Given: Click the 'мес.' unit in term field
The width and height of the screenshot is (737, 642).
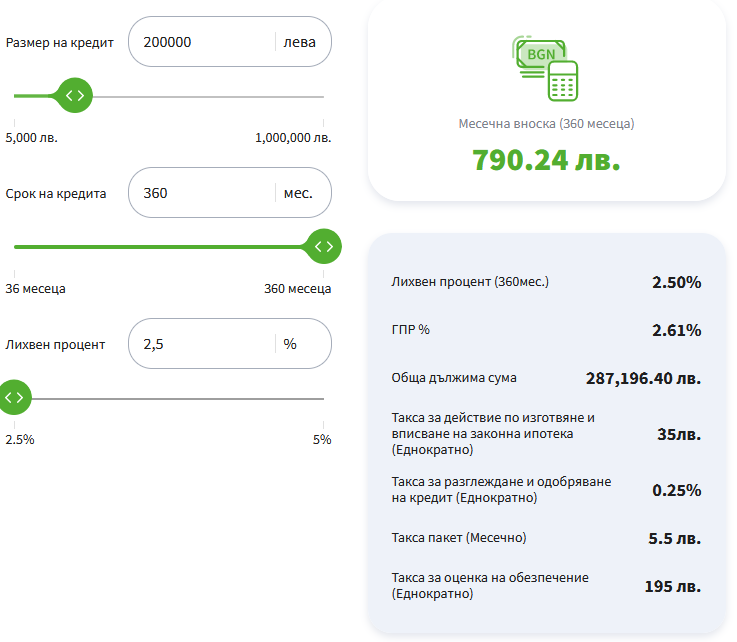Looking at the screenshot, I should [298, 193].
